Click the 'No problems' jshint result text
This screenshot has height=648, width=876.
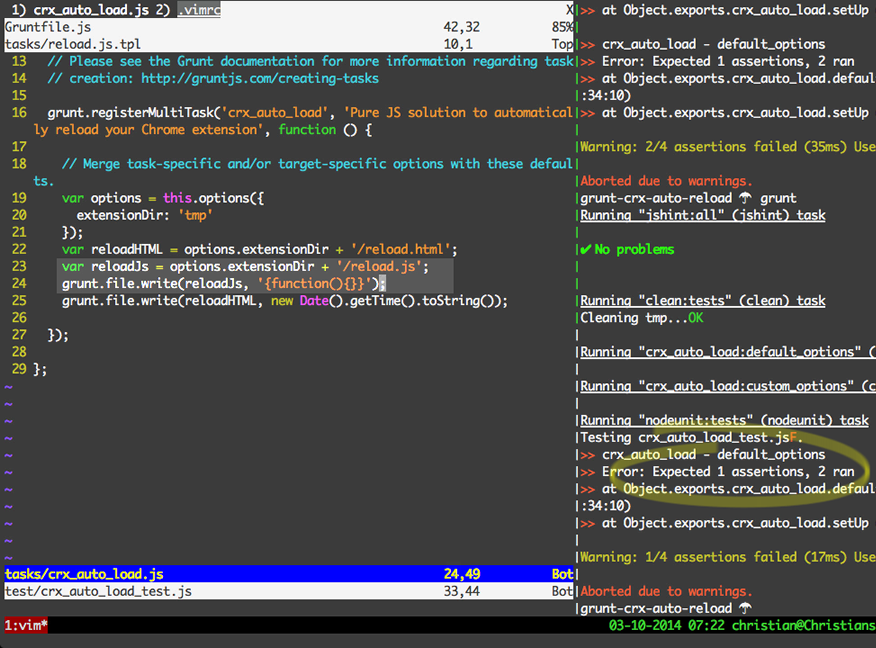pos(634,249)
